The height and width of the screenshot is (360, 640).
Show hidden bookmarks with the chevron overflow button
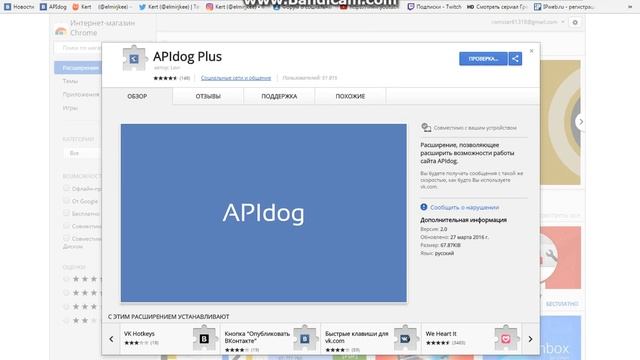click(x=630, y=7)
